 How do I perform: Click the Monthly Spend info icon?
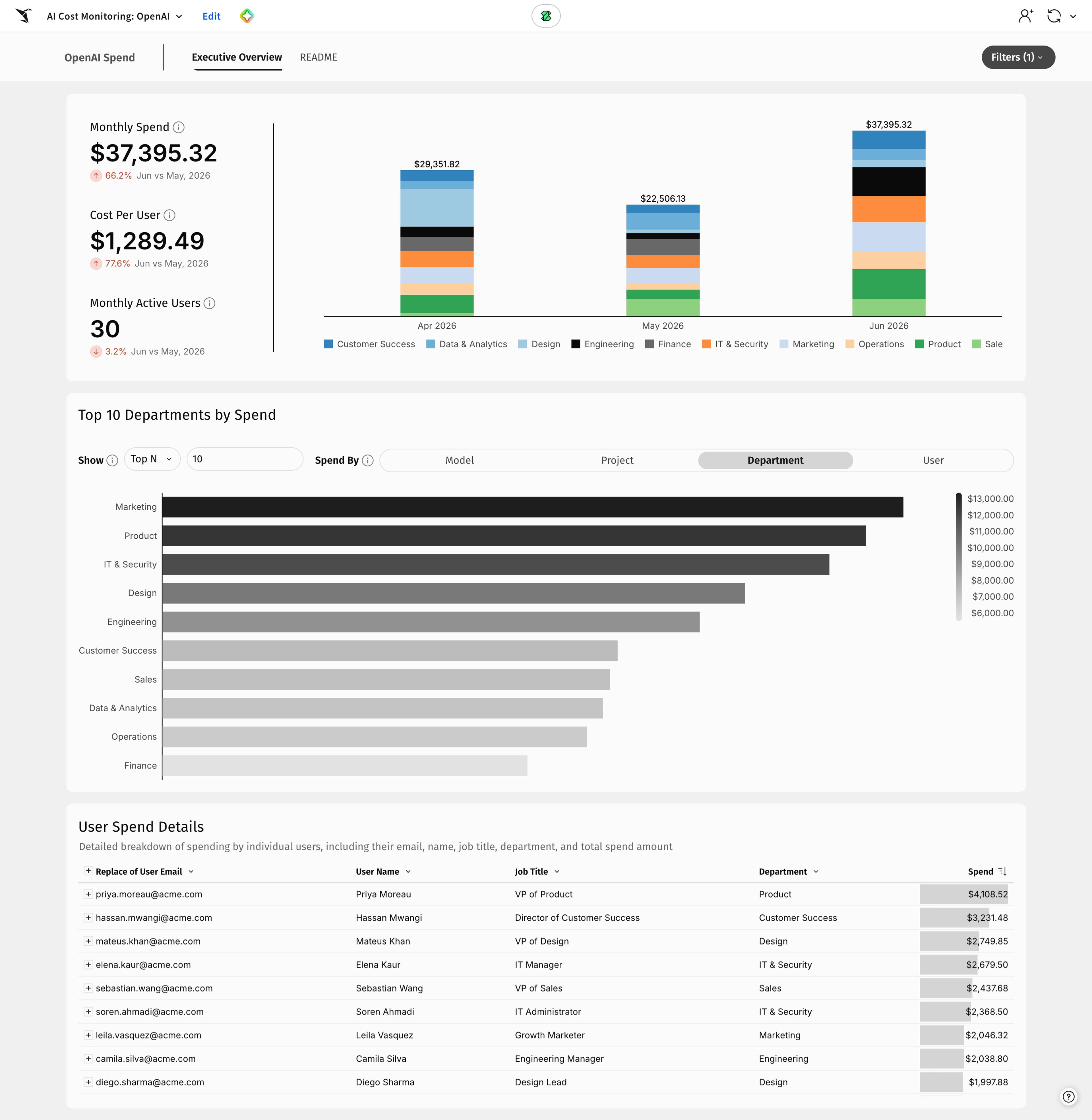pyautogui.click(x=178, y=127)
